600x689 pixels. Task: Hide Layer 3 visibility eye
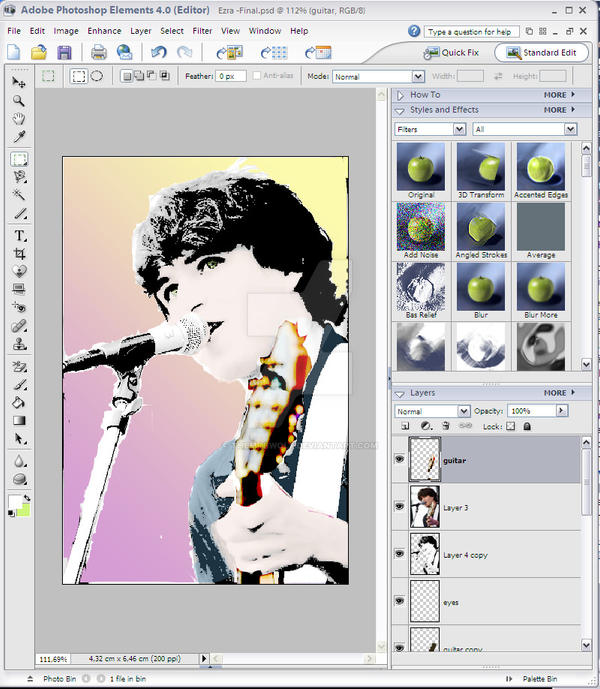399,506
